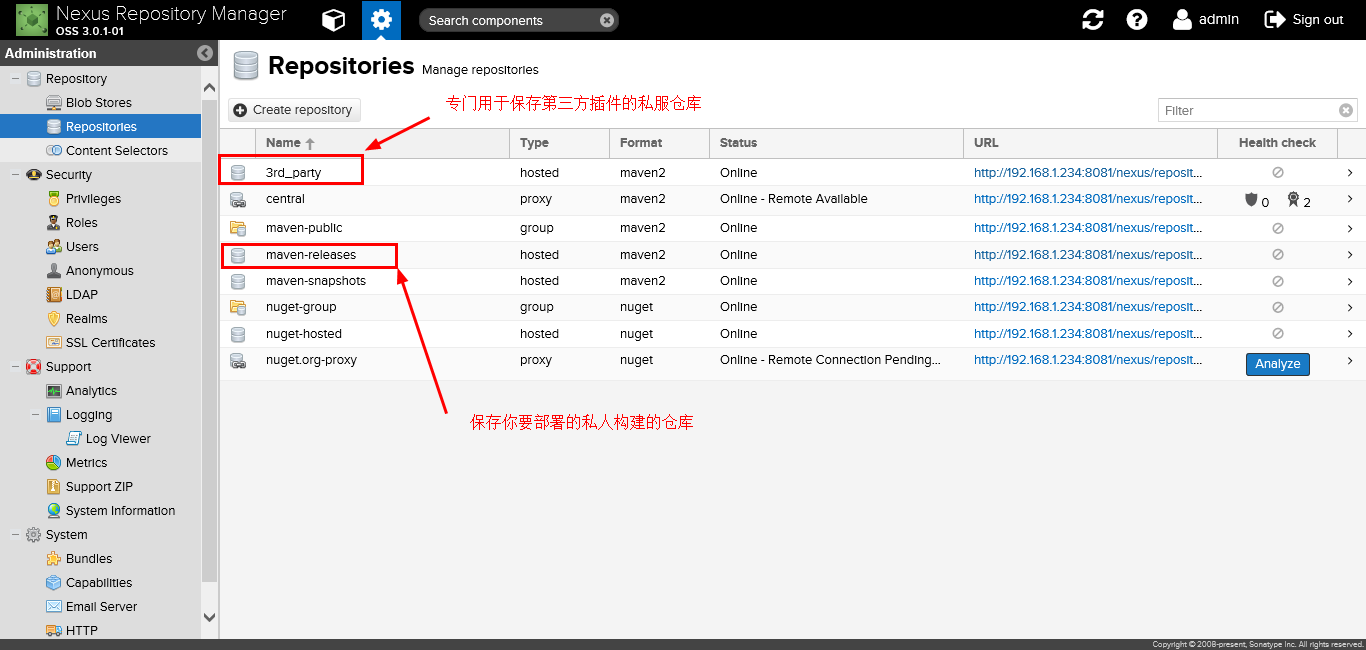Open the maven-public repository row
This screenshot has width=1366, height=650.
792,228
